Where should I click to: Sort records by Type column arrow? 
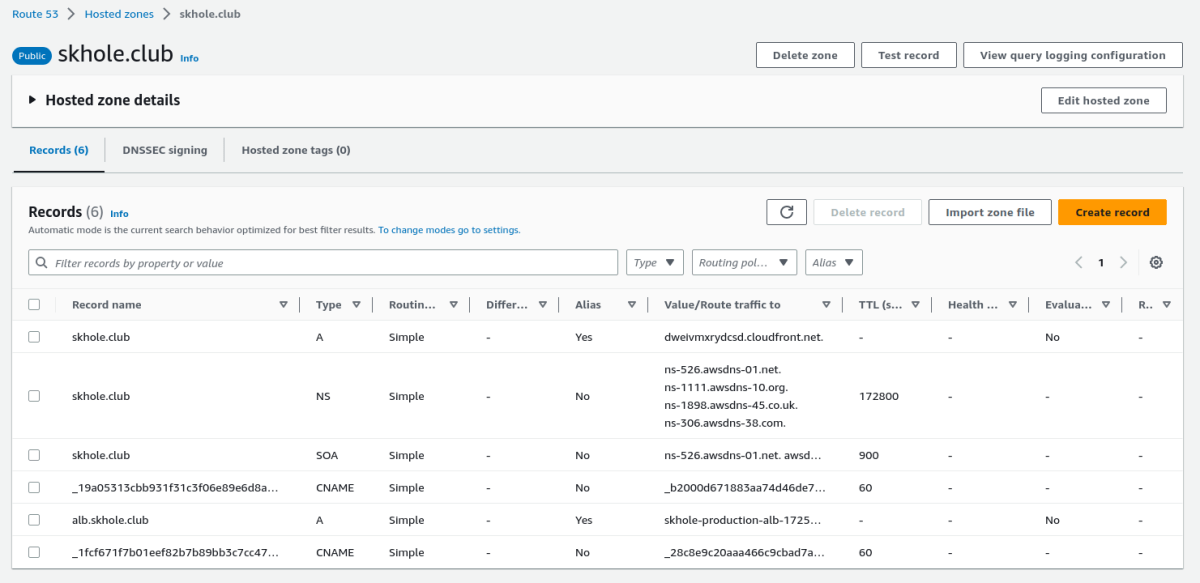click(x=356, y=305)
